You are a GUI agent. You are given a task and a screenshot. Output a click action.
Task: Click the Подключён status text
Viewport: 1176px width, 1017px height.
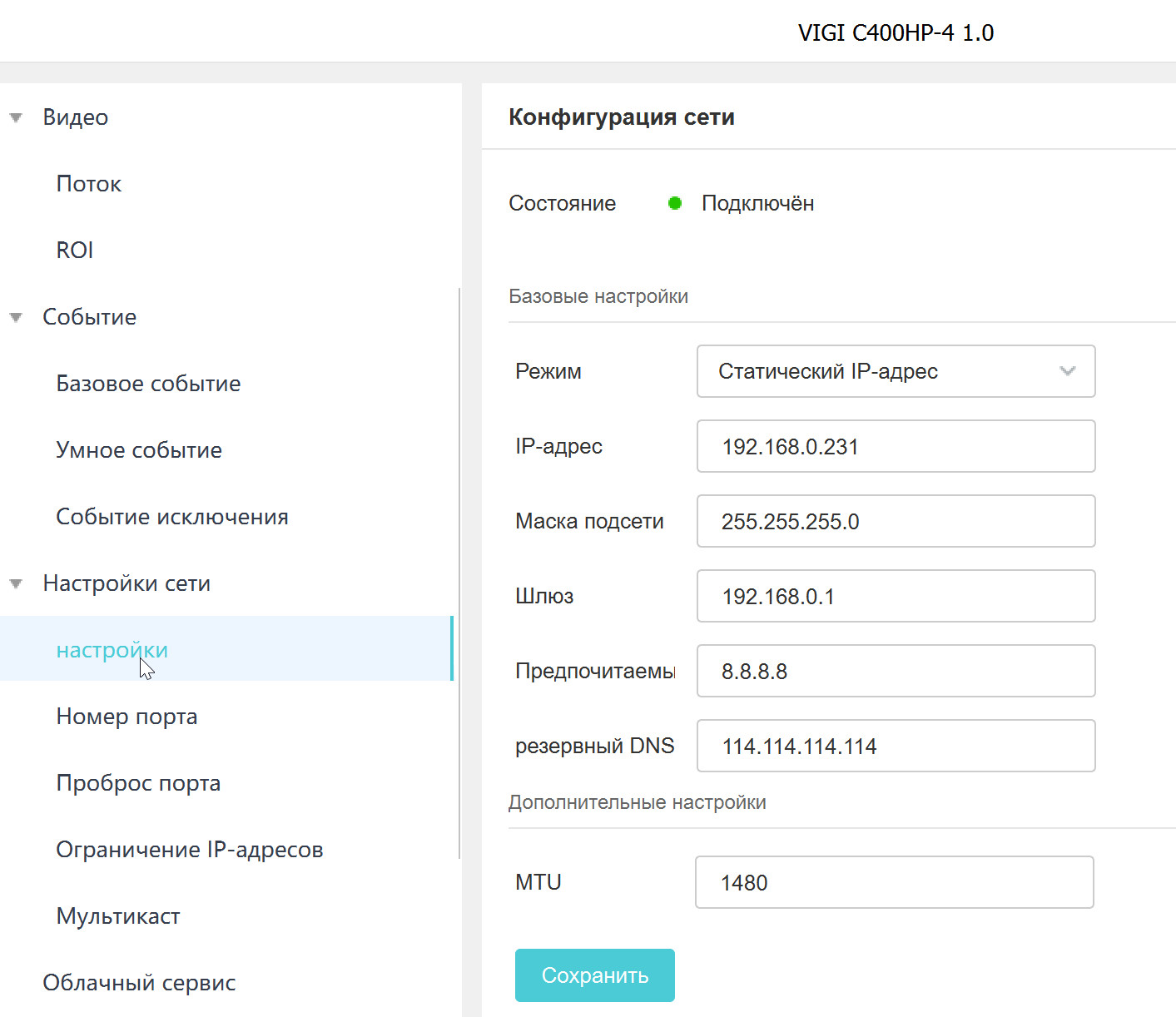(758, 203)
